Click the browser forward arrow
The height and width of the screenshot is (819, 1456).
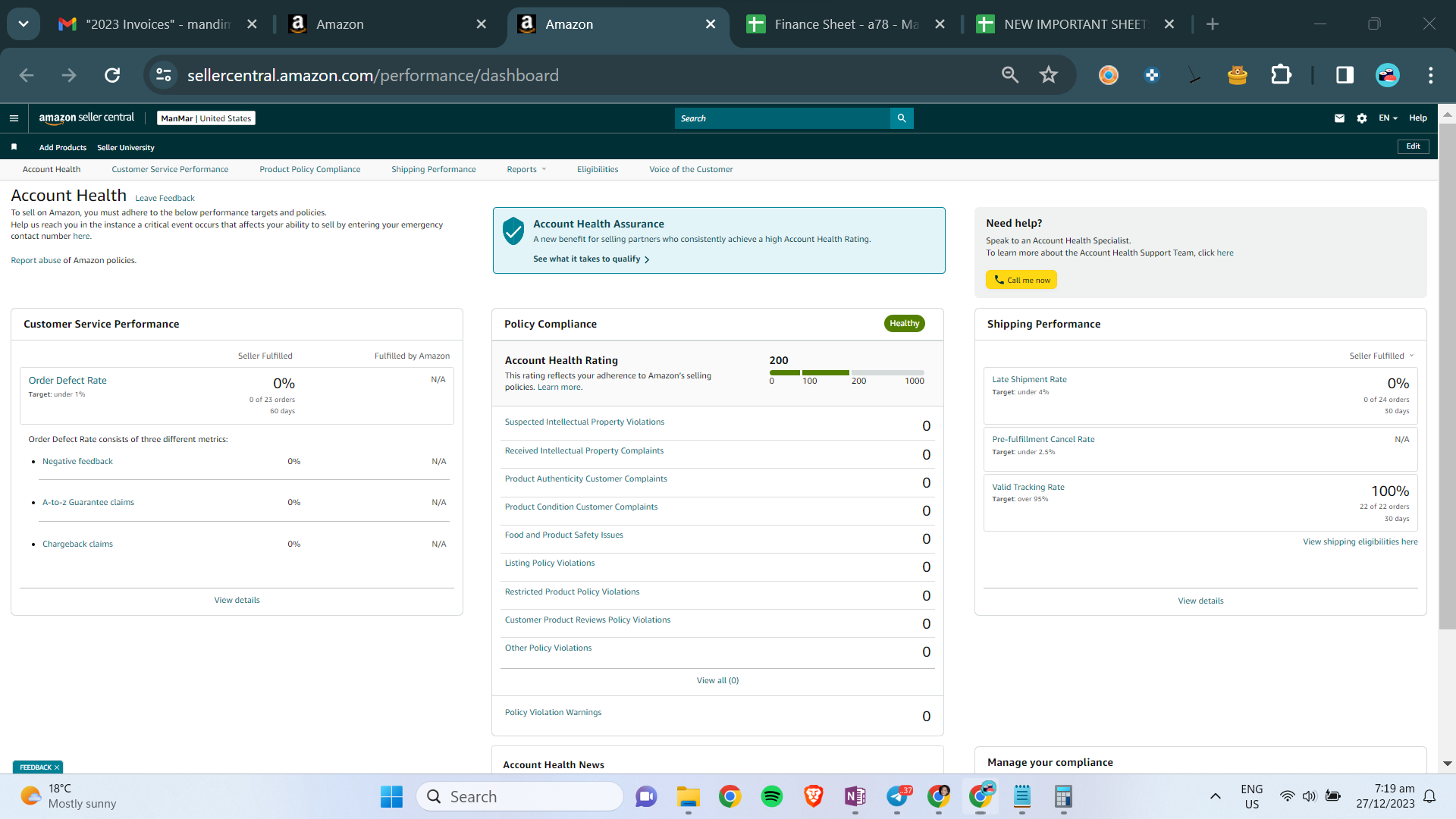pyautogui.click(x=69, y=75)
